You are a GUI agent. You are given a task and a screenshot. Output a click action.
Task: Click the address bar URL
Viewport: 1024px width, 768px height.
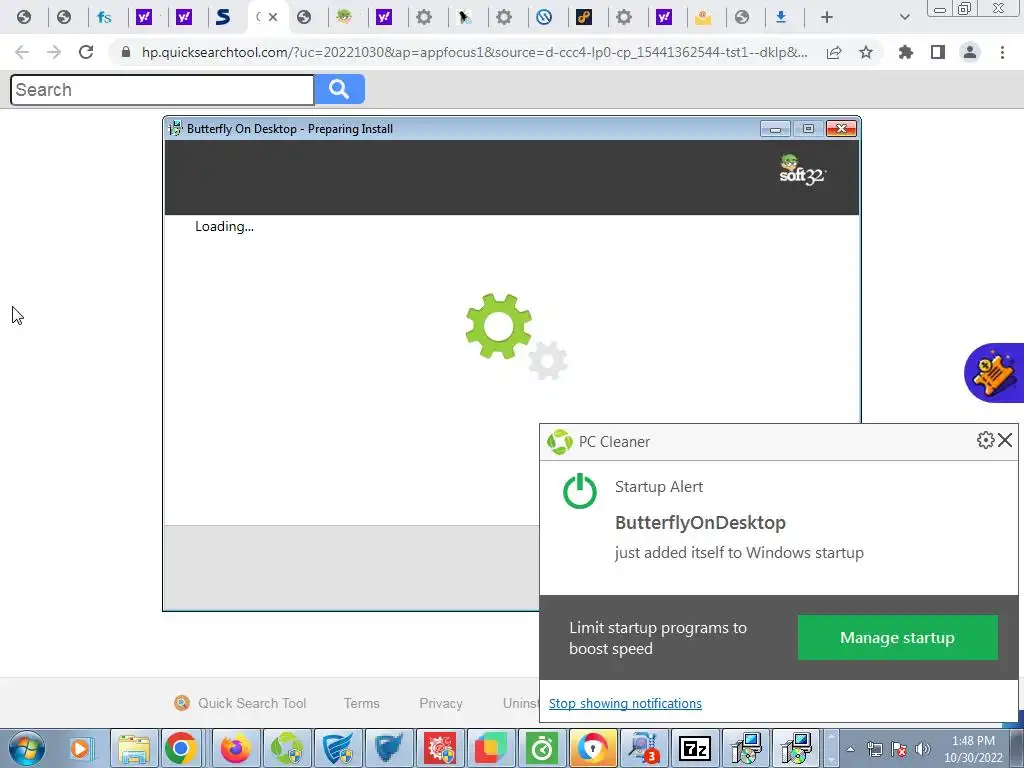pos(474,52)
